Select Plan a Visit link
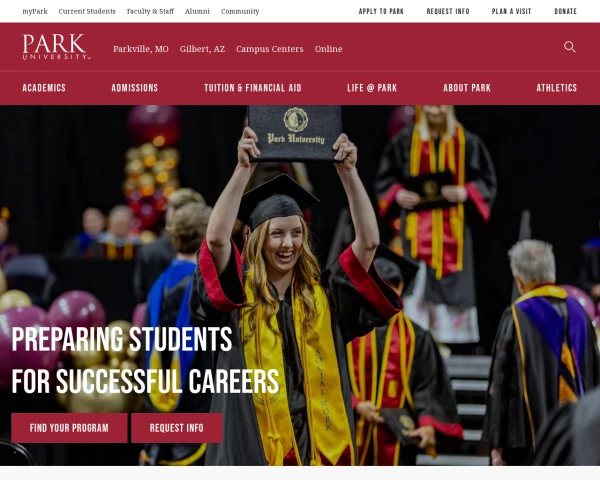Image resolution: width=600 pixels, height=480 pixels. [x=512, y=11]
